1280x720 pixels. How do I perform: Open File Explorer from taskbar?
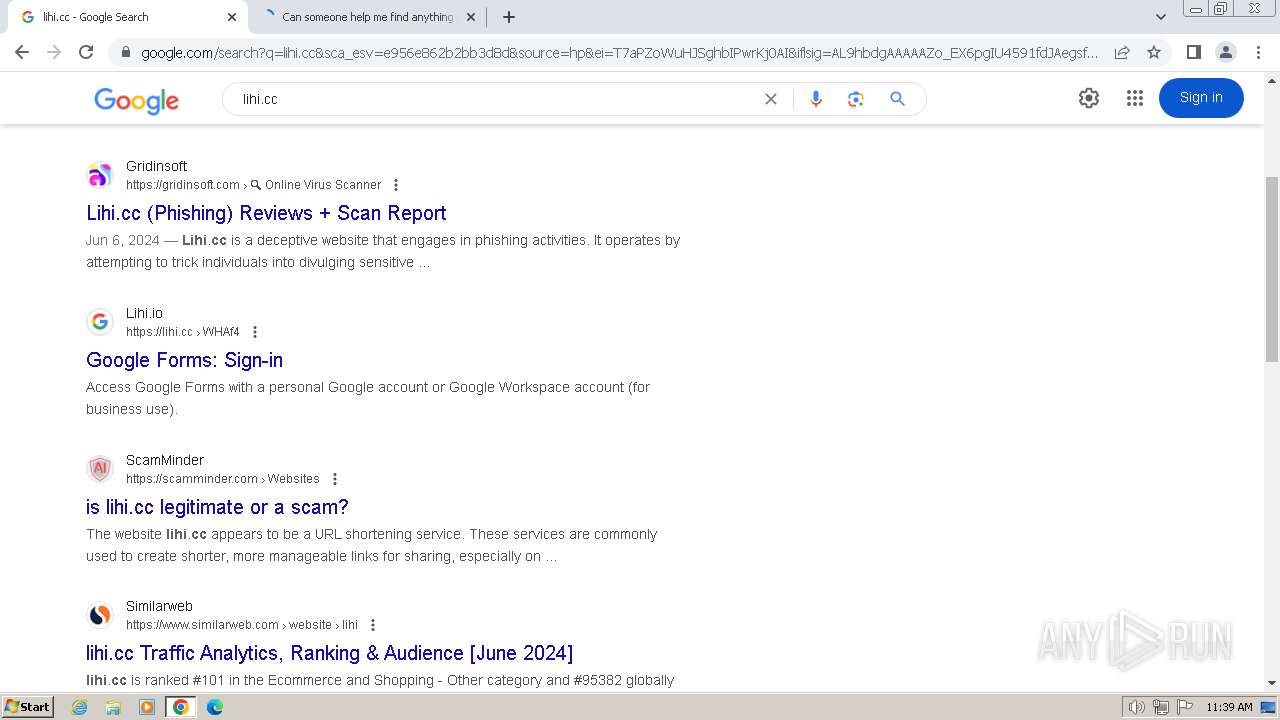click(113, 707)
